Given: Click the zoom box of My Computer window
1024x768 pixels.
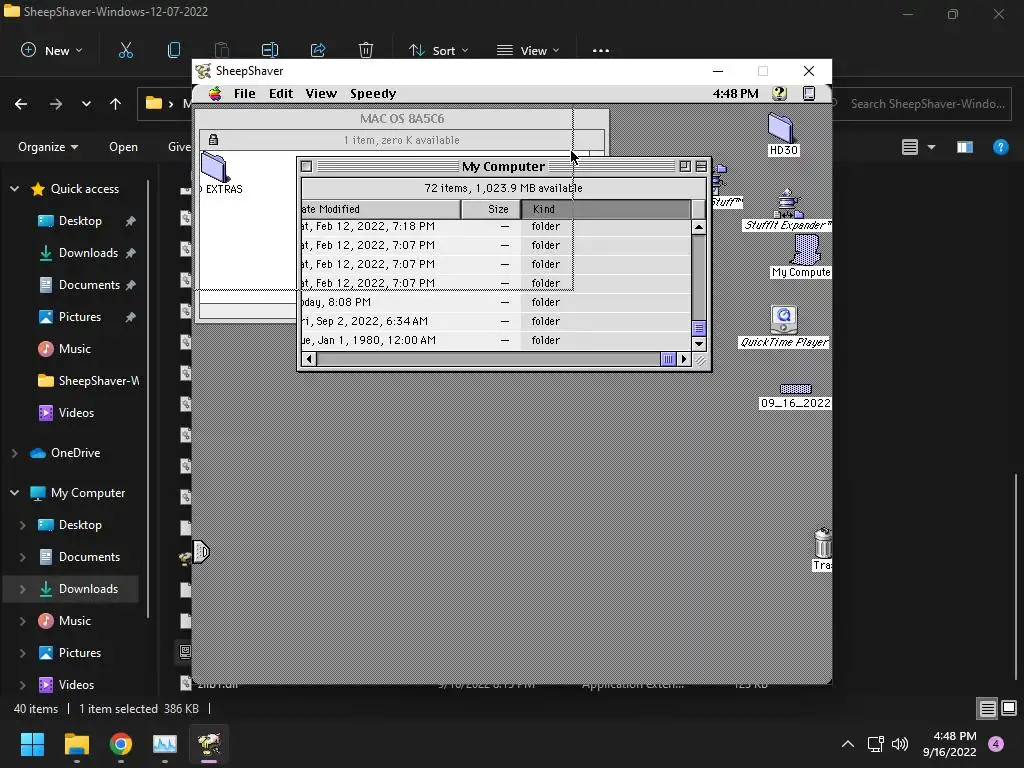Looking at the screenshot, I should click(x=684, y=167).
